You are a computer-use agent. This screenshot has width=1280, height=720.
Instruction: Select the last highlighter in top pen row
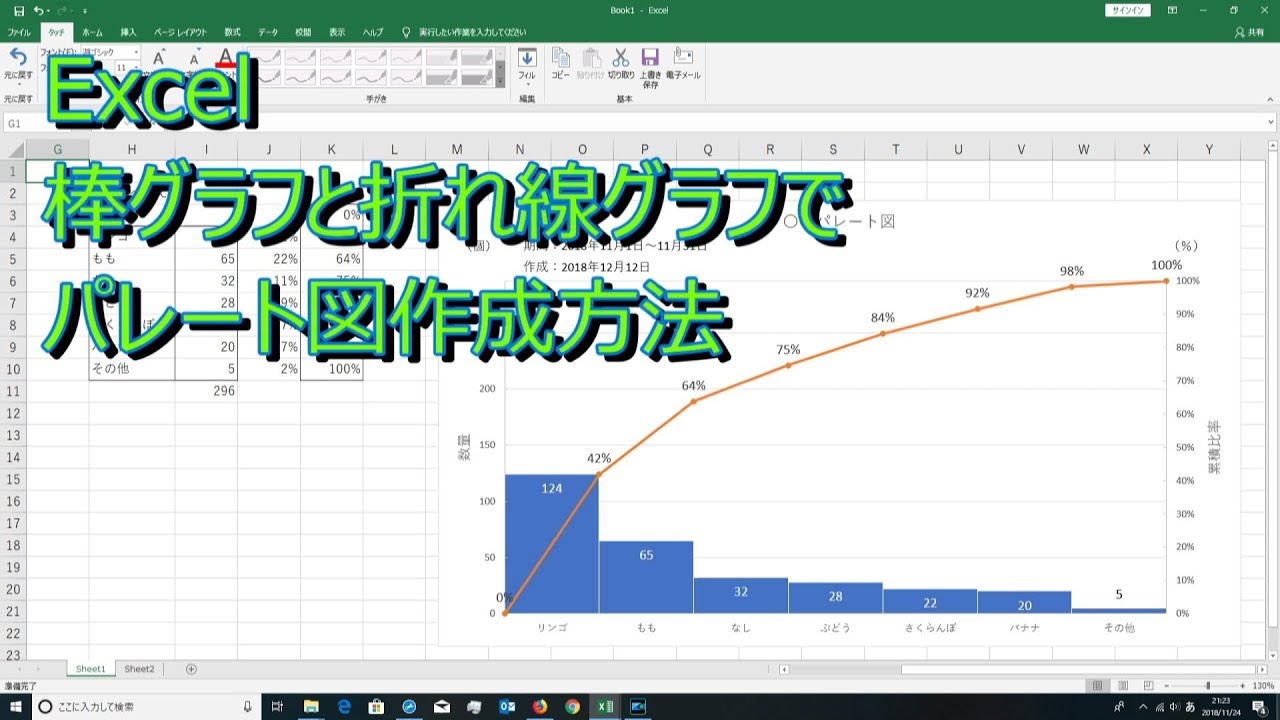pyautogui.click(x=477, y=56)
